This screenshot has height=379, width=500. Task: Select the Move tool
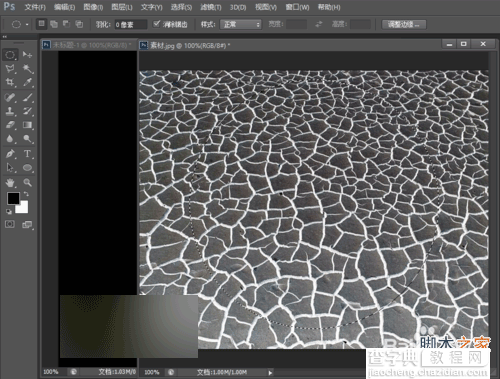coord(27,55)
